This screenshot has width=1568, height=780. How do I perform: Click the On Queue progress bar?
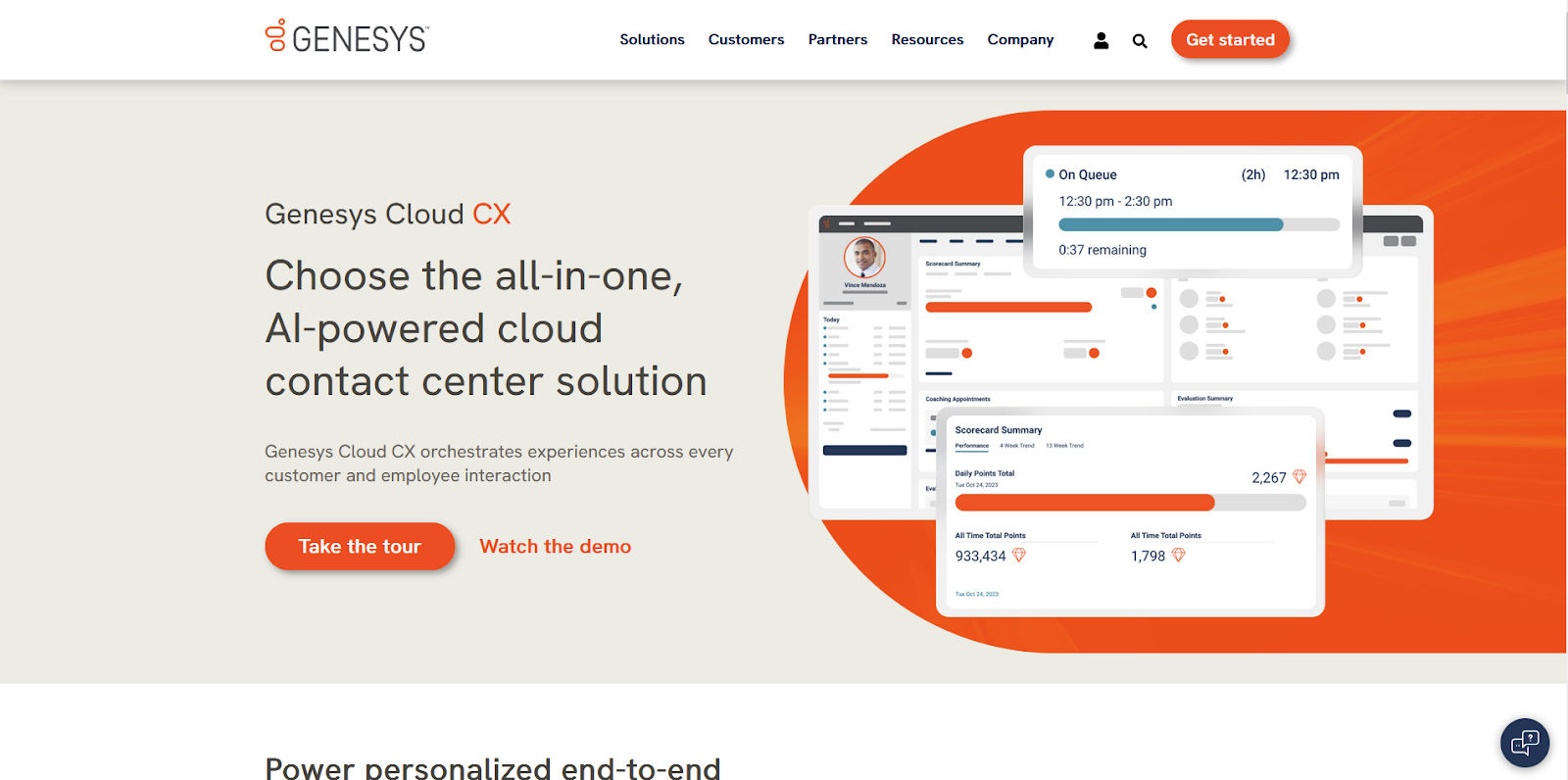click(1199, 224)
